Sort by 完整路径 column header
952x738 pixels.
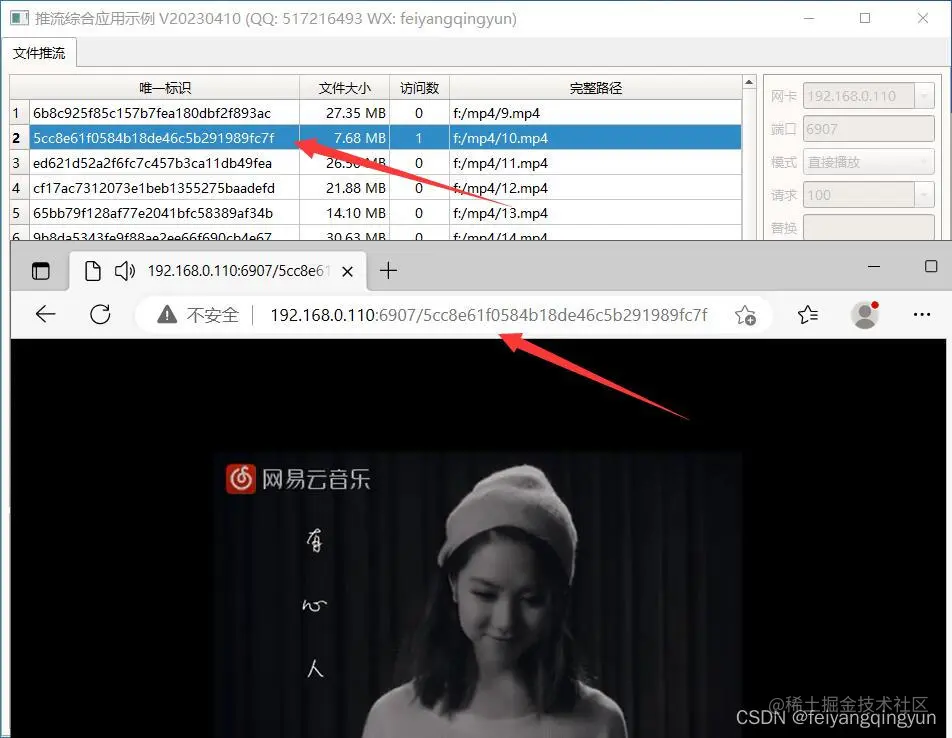(x=595, y=88)
